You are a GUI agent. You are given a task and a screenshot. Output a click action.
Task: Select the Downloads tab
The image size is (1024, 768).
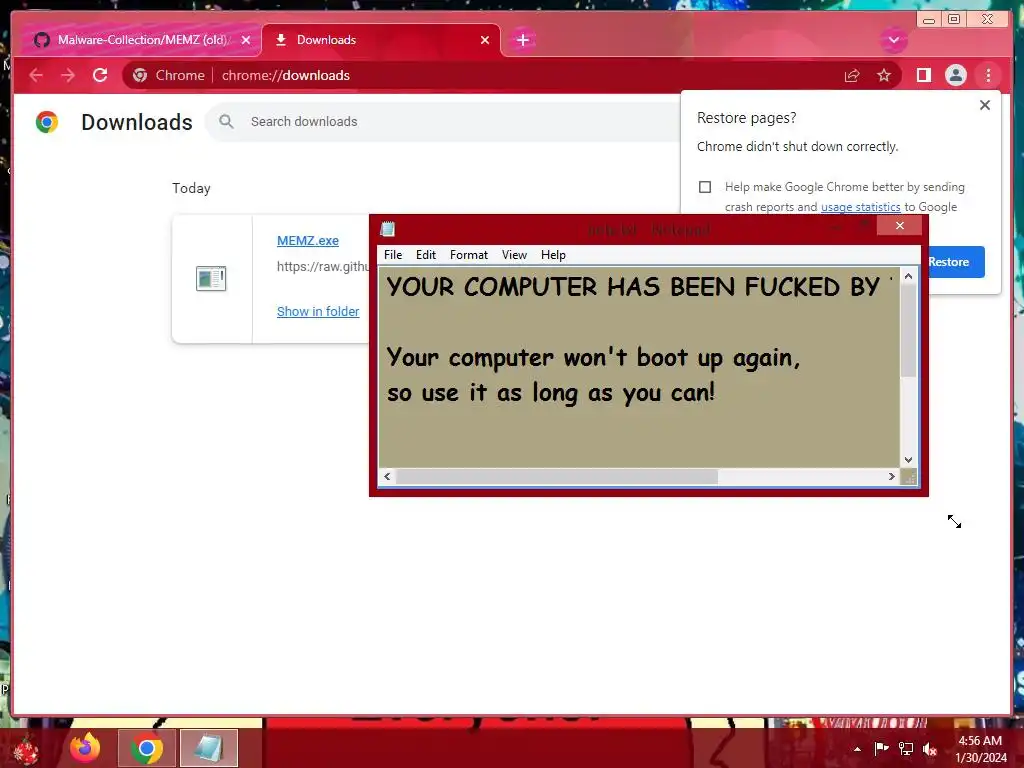coord(381,40)
